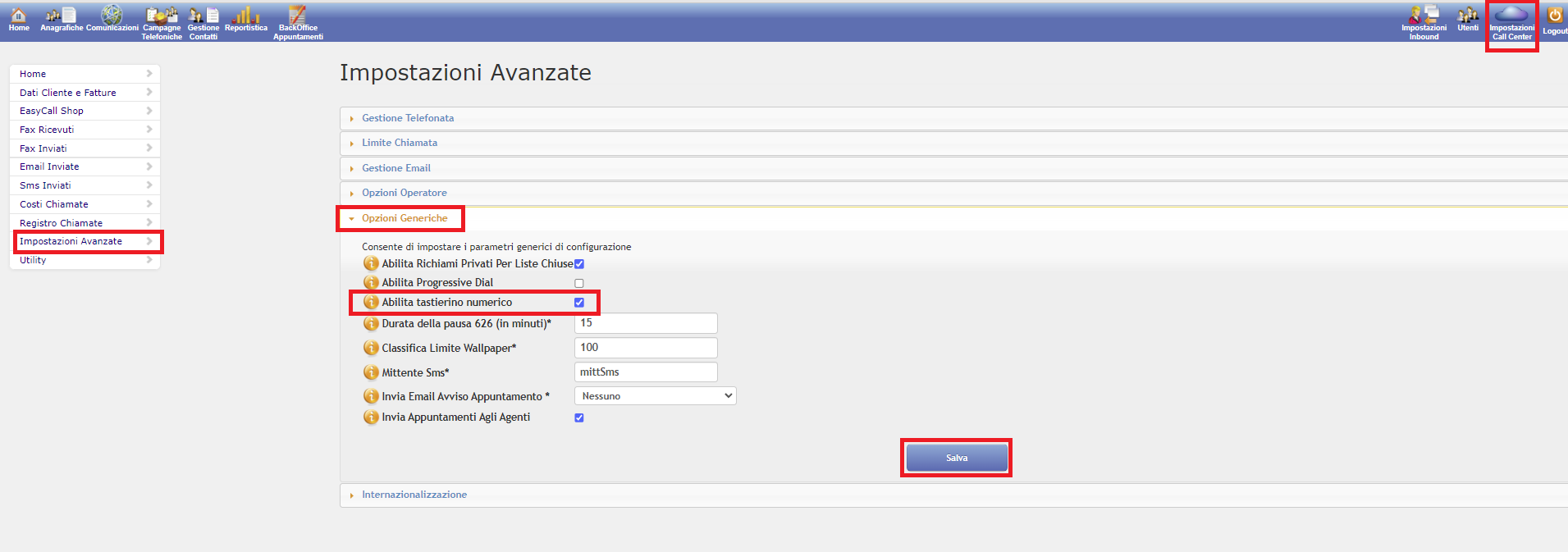Open BackOffice Appuntamenti icon

297,15
